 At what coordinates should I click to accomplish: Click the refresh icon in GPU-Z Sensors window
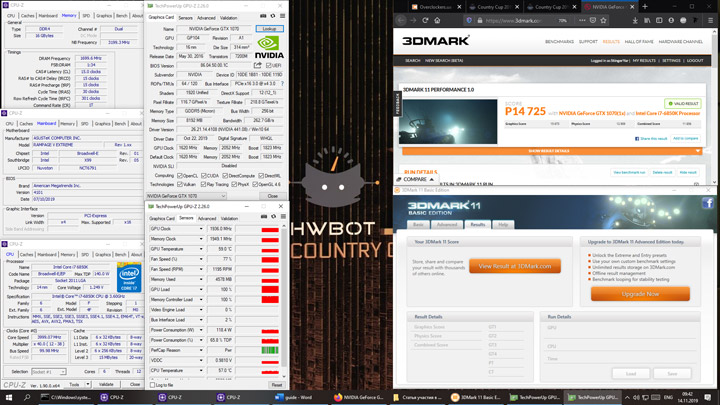tap(274, 216)
